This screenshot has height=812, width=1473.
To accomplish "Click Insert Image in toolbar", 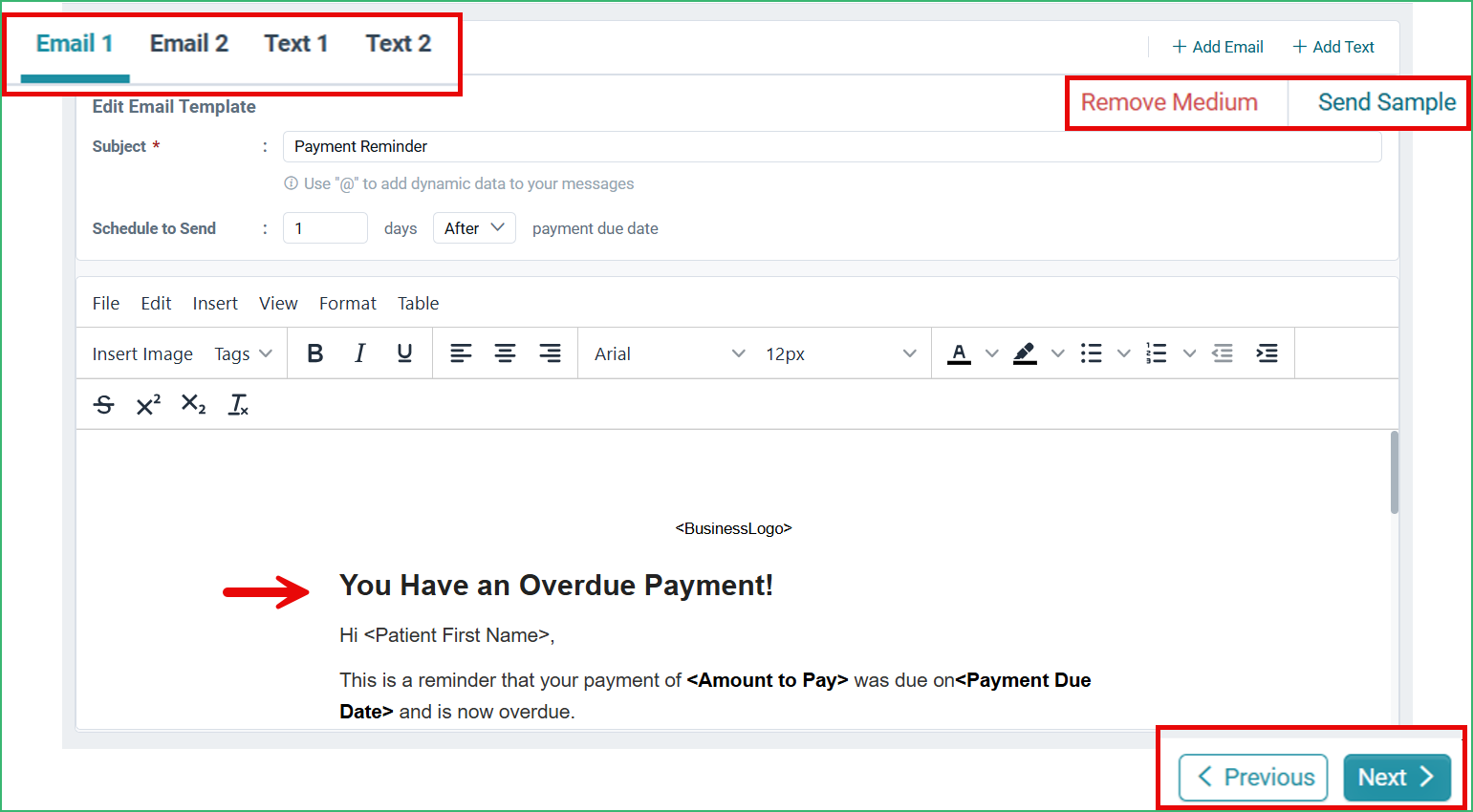I will tap(142, 353).
